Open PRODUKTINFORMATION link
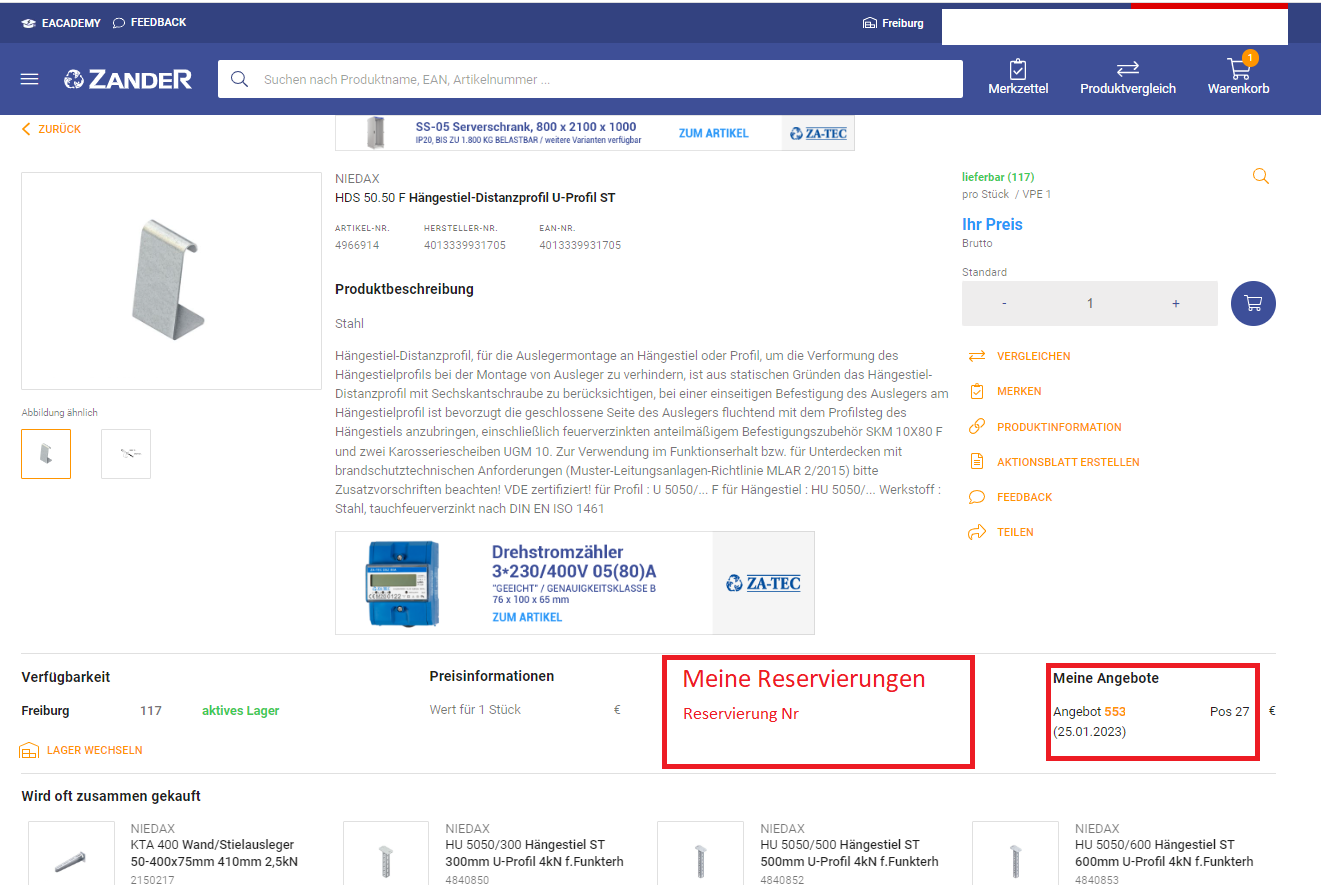The width and height of the screenshot is (1321, 885). pyautogui.click(x=1045, y=427)
